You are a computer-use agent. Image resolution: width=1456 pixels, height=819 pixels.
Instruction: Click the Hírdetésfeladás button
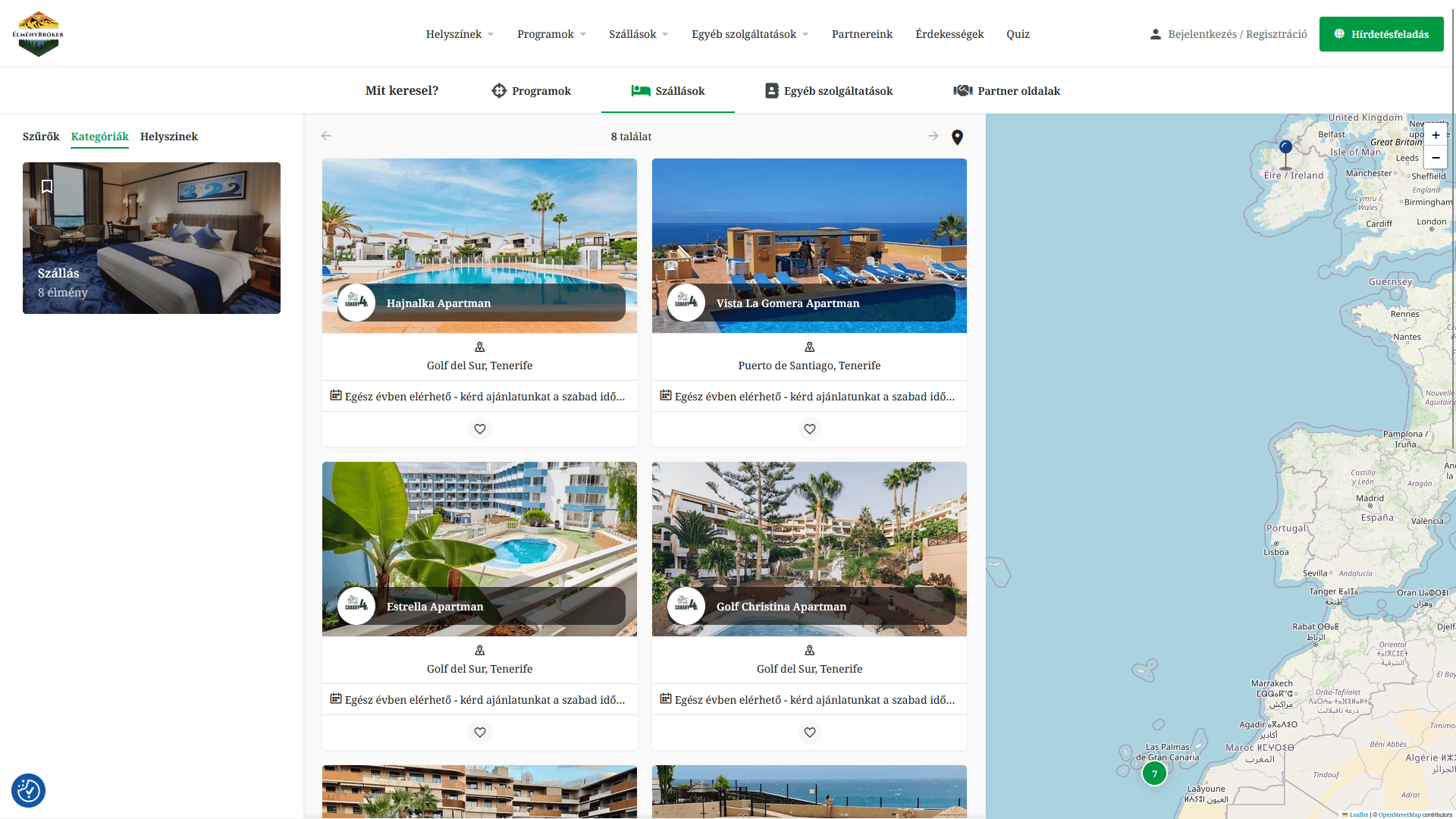click(1381, 34)
